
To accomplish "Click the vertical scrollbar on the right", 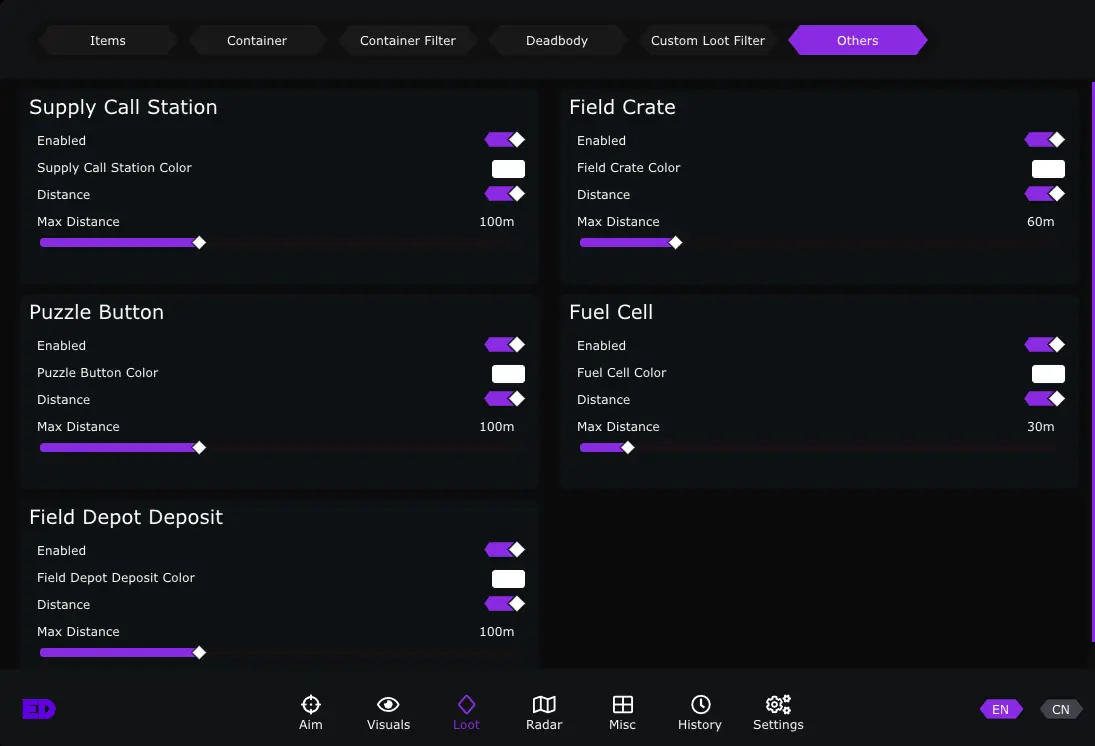I will point(1092,360).
